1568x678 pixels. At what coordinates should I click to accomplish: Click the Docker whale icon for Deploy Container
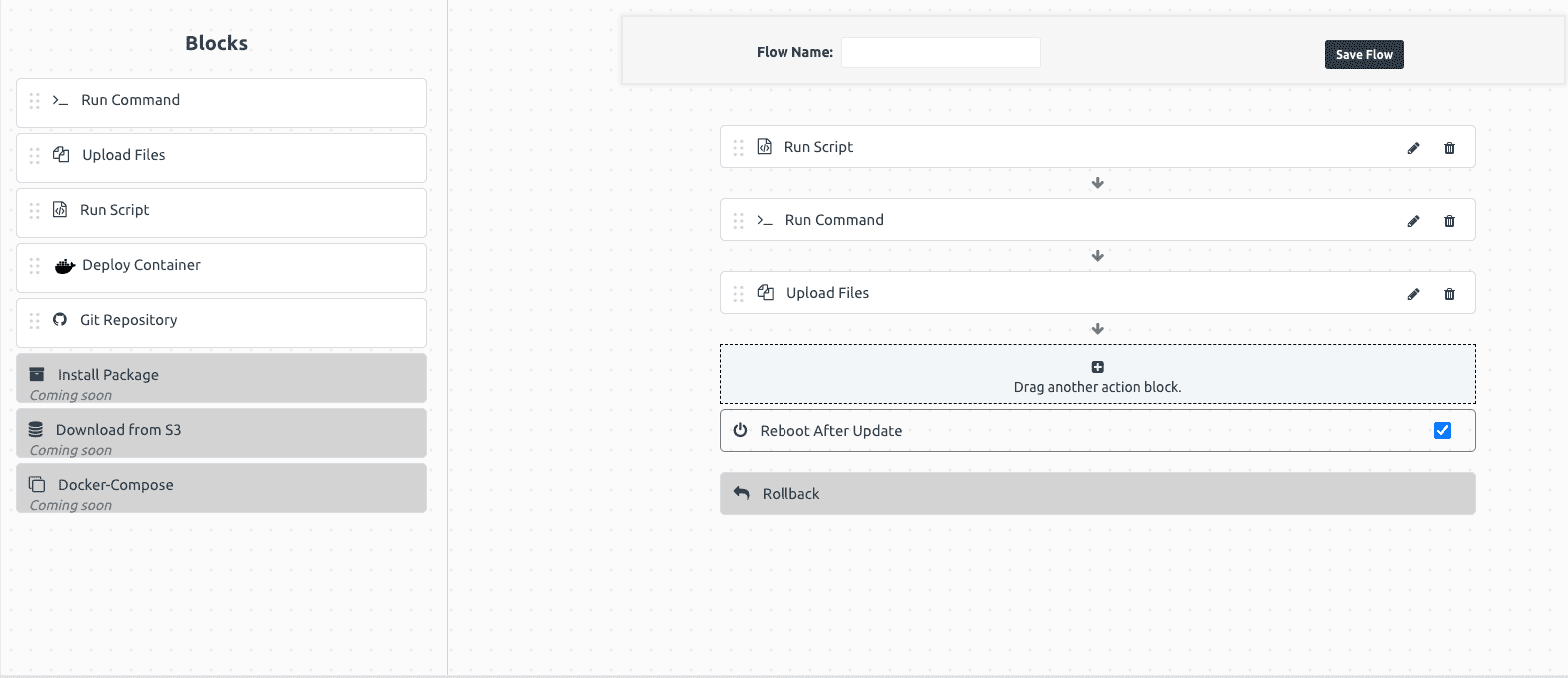coord(65,266)
